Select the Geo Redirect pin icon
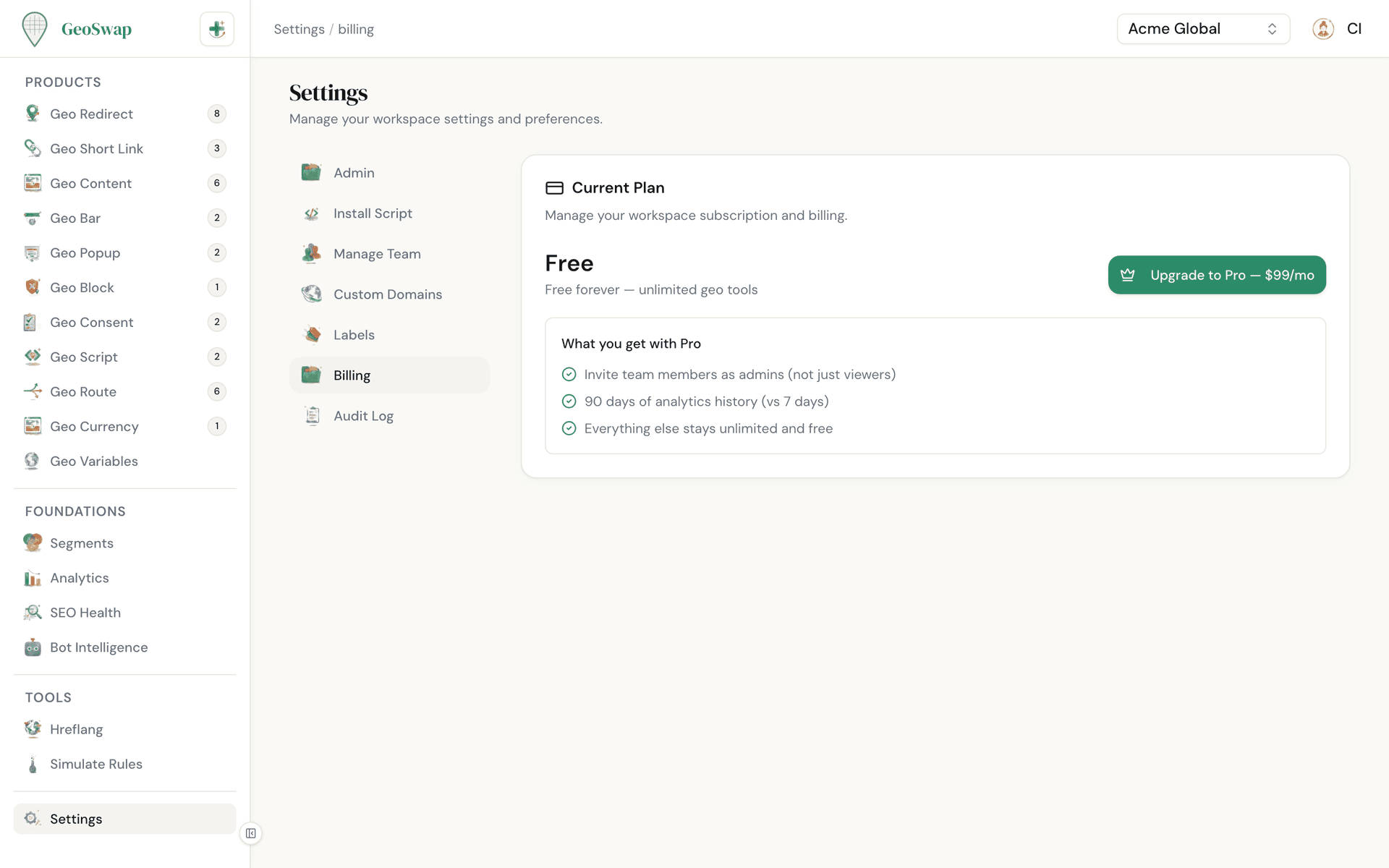Screen dimensions: 1389x868 pyautogui.click(x=32, y=114)
